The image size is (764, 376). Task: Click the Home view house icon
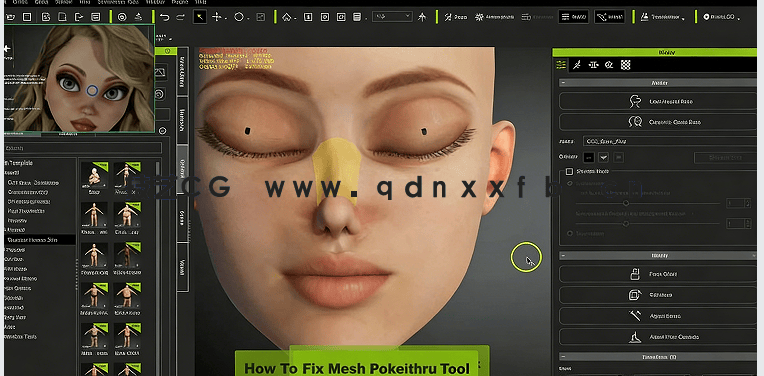[x=286, y=17]
